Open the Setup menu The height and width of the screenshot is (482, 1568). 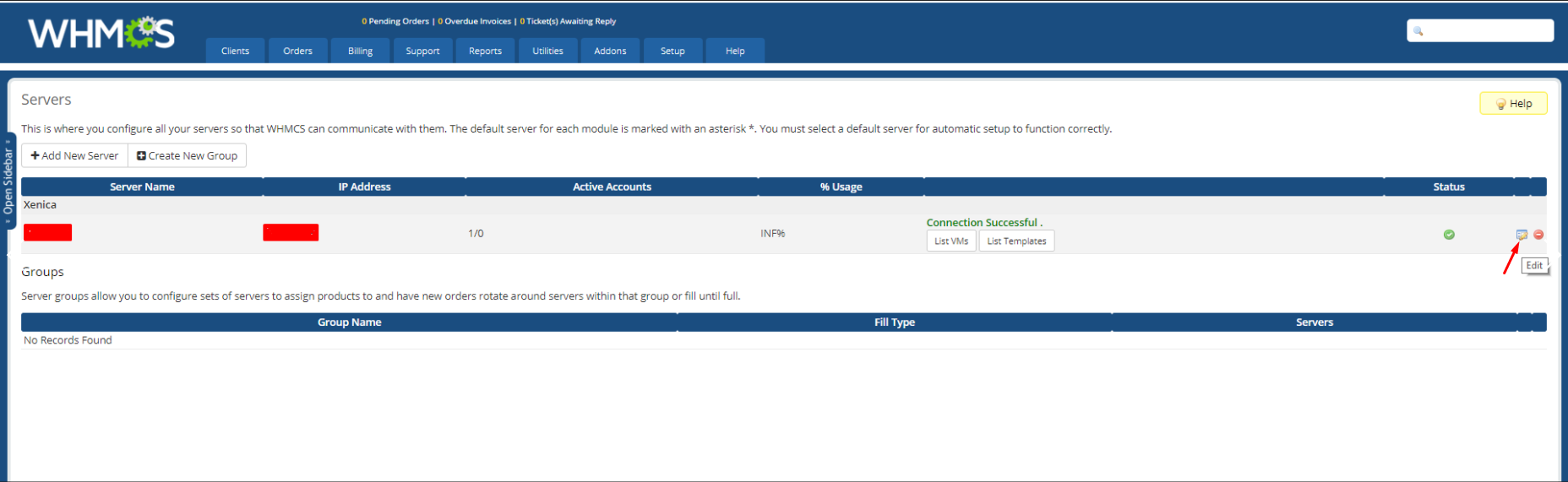pyautogui.click(x=672, y=51)
